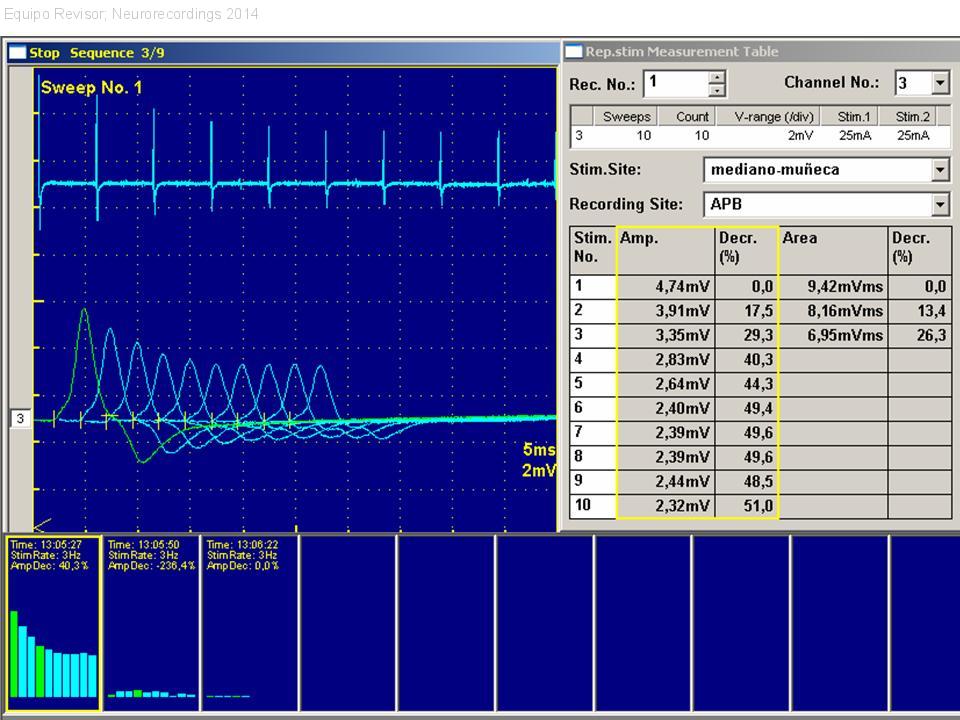
Task: Select the 13:05:27 recording thumbnail
Action: tap(53, 623)
